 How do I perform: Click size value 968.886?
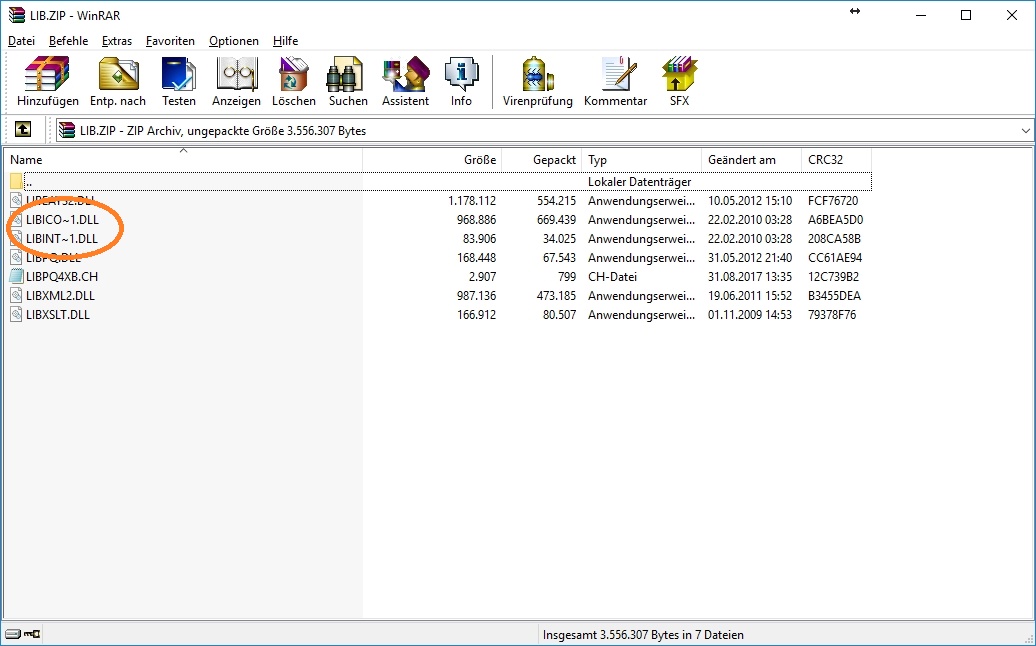(x=476, y=219)
